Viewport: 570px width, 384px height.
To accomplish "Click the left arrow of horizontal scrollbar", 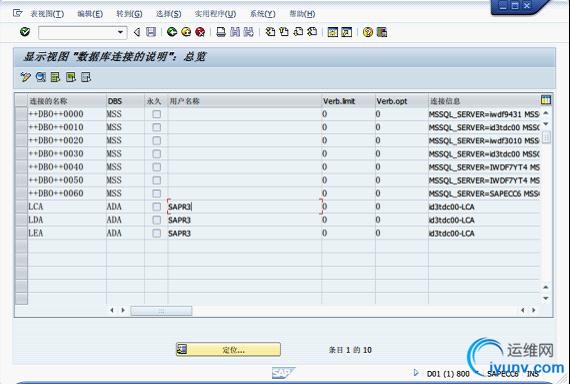I will (112, 311).
